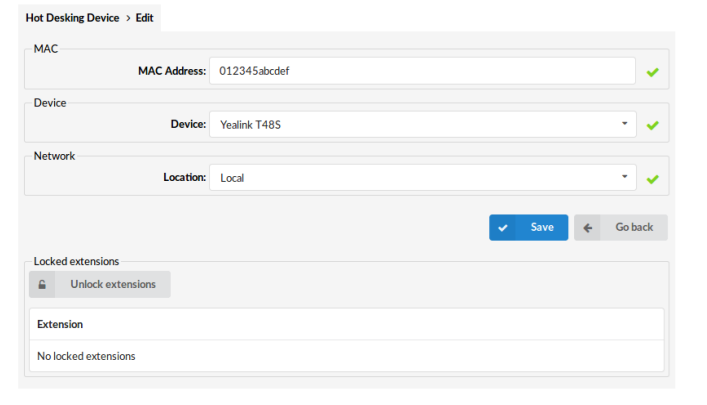Click the MAC Address input field
Screen dimensions: 707x405
pos(422,71)
